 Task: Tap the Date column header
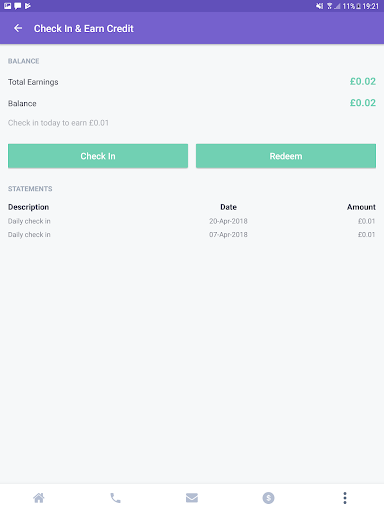[228, 207]
